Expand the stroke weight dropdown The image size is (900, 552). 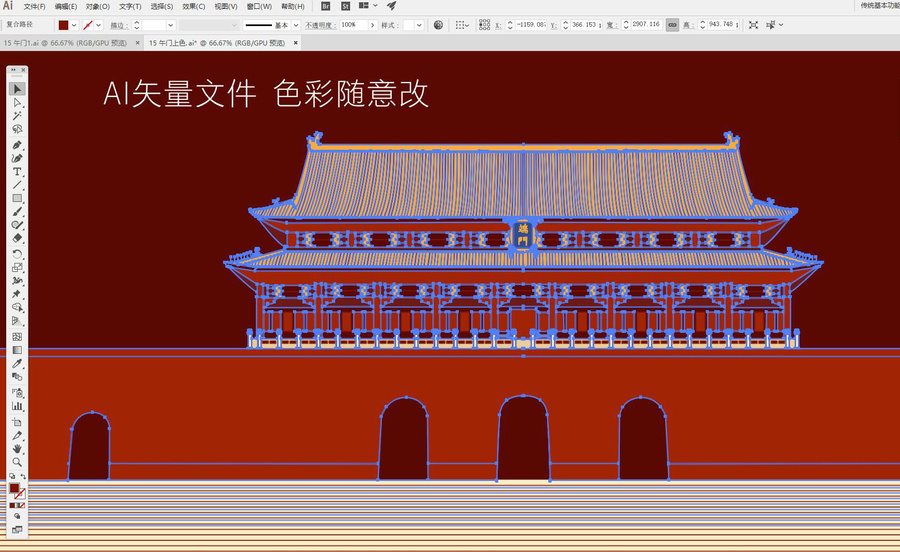[170, 25]
